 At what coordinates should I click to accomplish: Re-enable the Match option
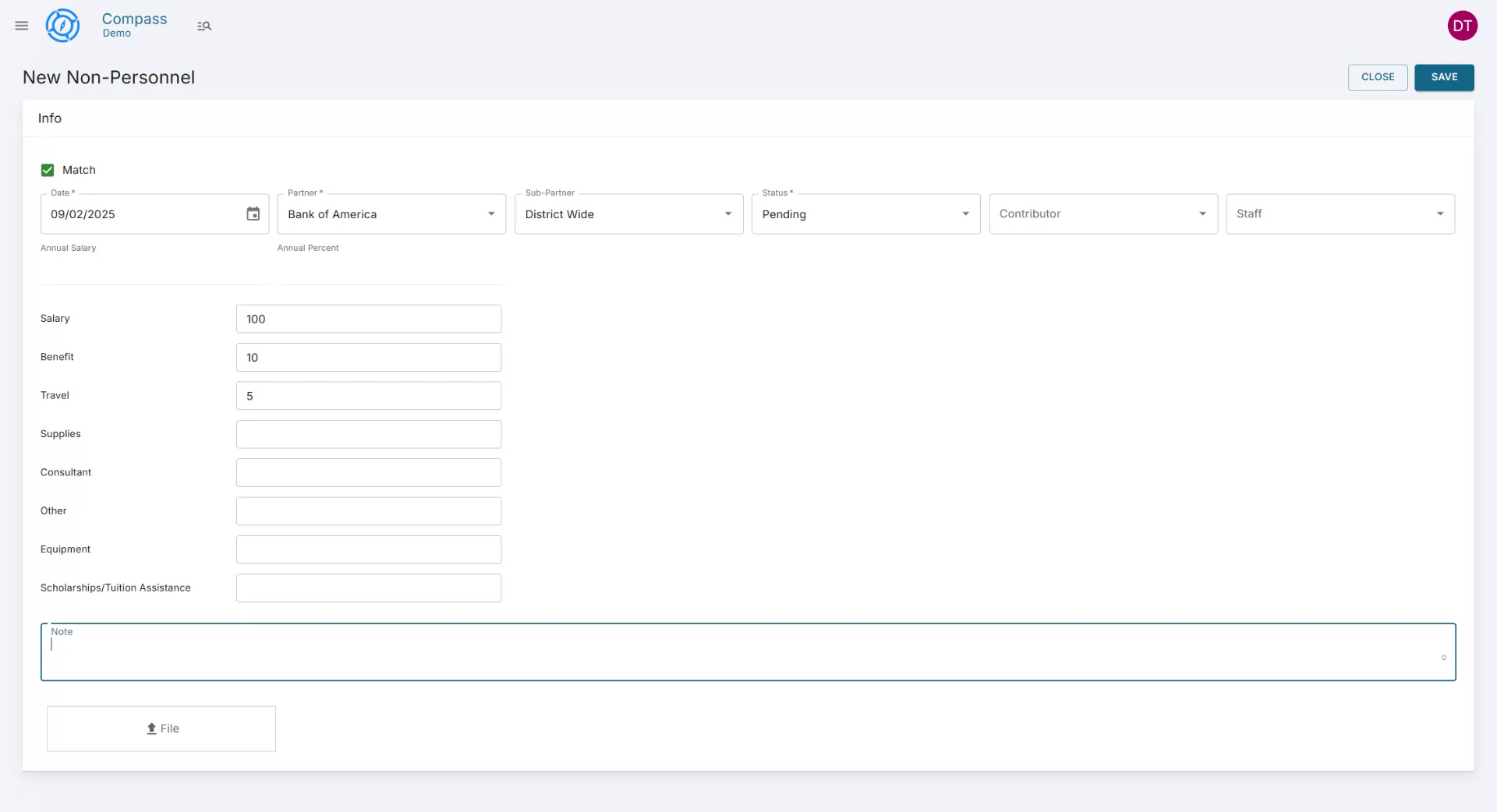pyautogui.click(x=47, y=169)
